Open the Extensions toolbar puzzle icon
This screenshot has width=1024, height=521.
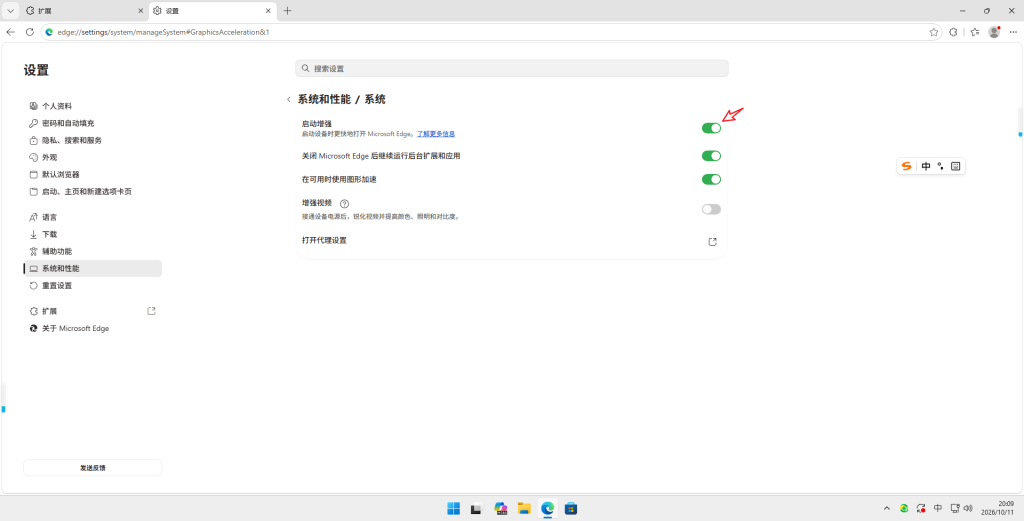point(953,32)
